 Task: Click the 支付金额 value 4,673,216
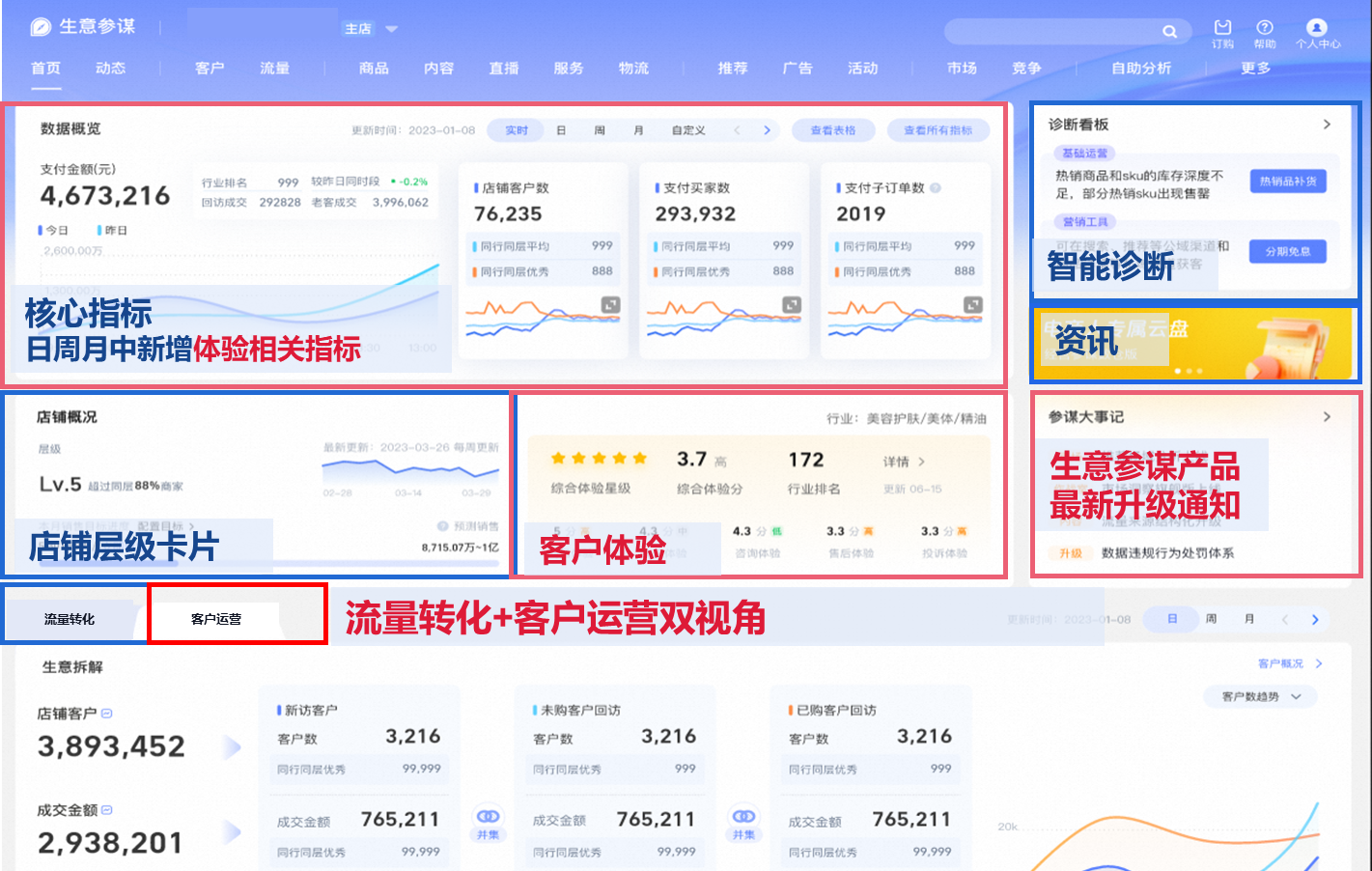[105, 196]
